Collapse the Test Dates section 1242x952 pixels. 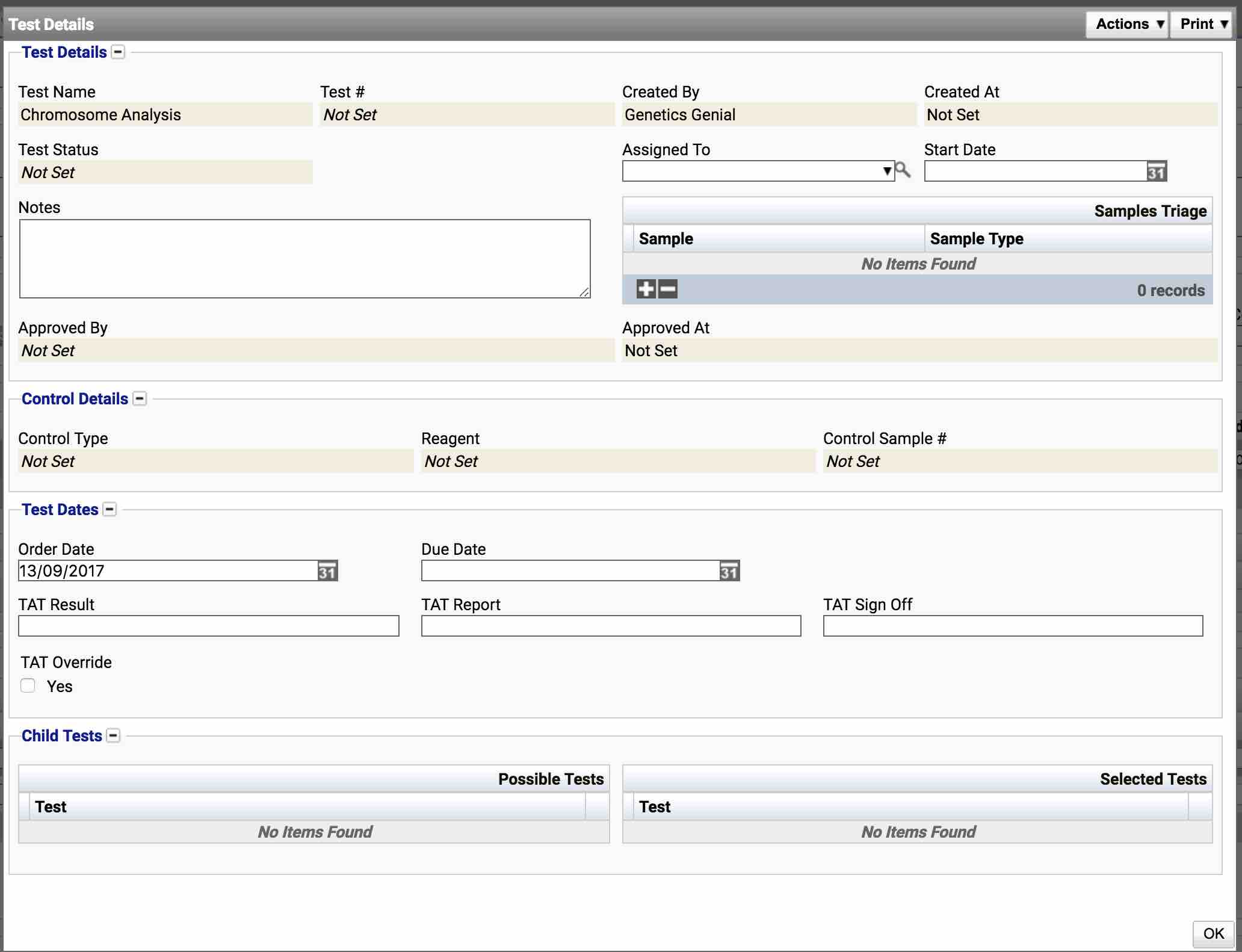click(110, 509)
